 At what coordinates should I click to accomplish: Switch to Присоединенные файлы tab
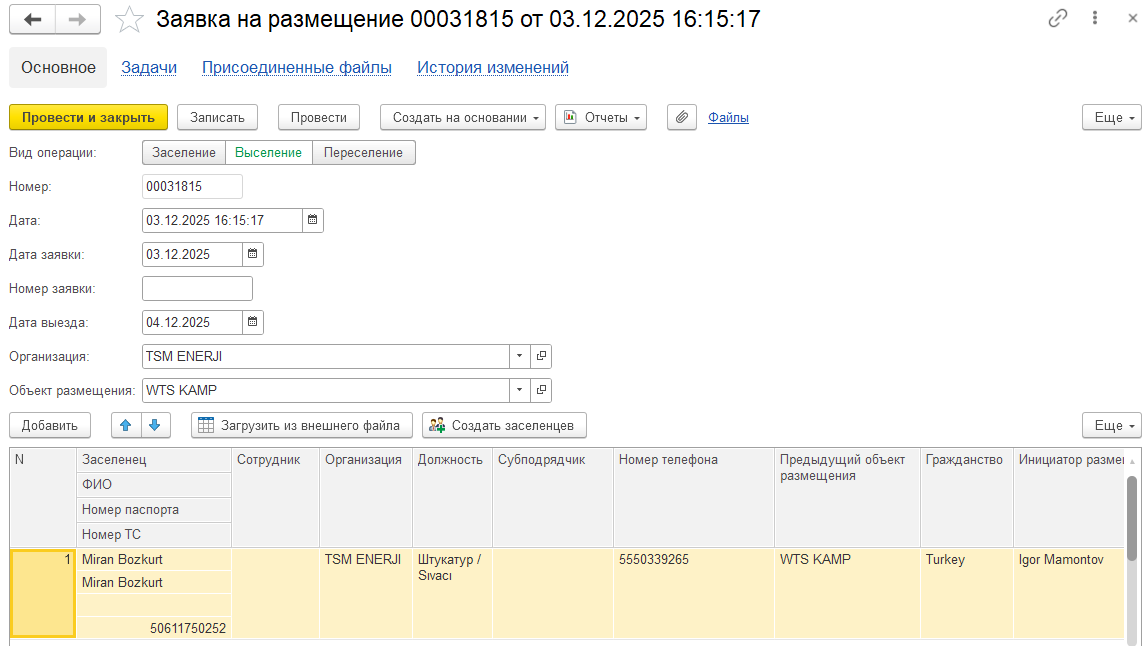click(x=296, y=67)
